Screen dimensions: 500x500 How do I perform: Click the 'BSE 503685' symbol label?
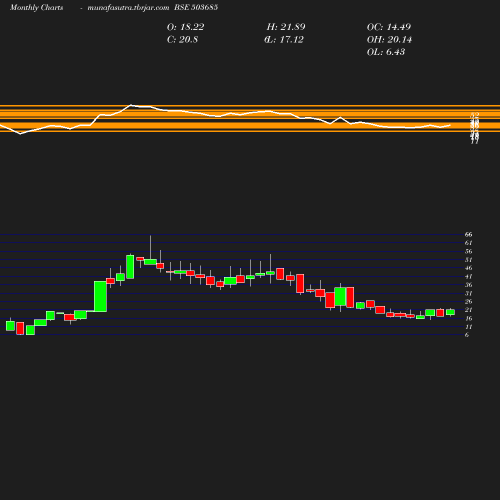[x=196, y=7]
